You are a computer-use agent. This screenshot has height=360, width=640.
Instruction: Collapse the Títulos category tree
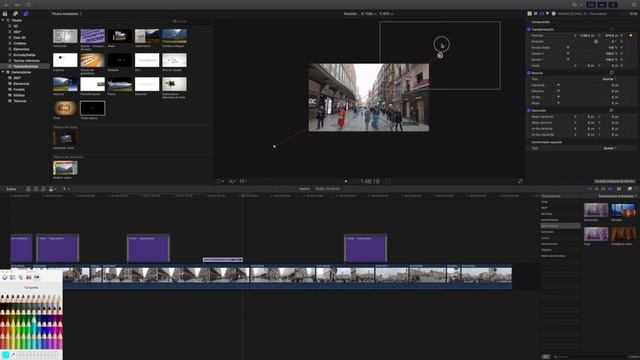coord(3,20)
